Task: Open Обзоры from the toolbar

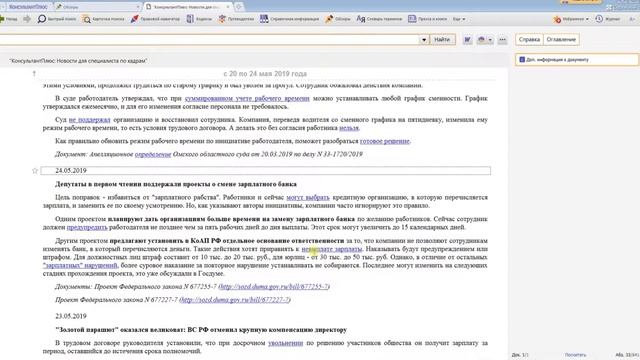Action: tap(338, 19)
